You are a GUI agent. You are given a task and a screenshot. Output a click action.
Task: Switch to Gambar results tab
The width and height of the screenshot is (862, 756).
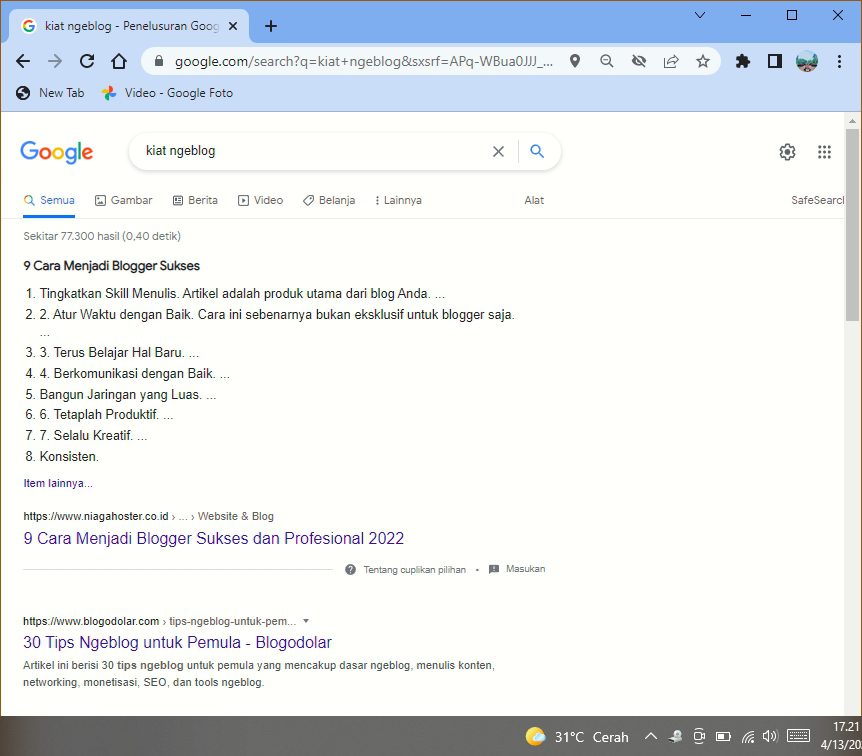(x=124, y=200)
